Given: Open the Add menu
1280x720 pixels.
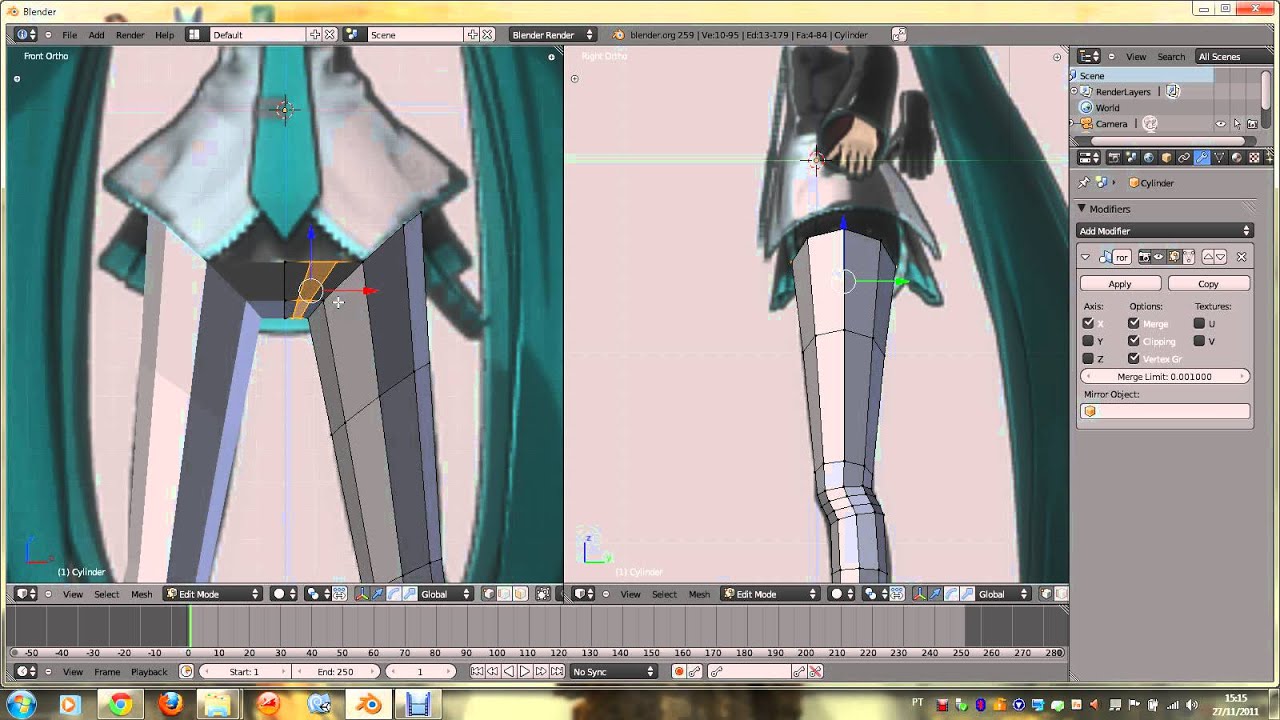Looking at the screenshot, I should 96,35.
